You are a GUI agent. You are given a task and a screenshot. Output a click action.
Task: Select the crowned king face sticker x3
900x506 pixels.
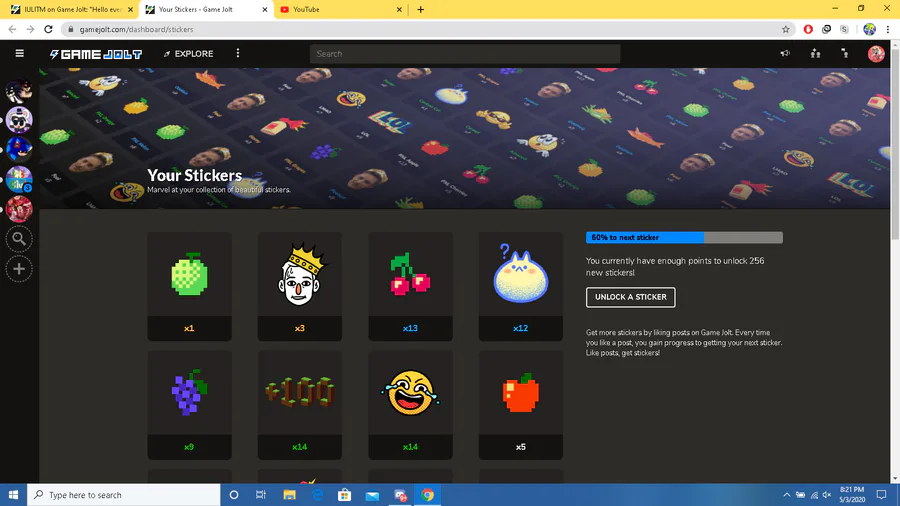[x=300, y=286]
